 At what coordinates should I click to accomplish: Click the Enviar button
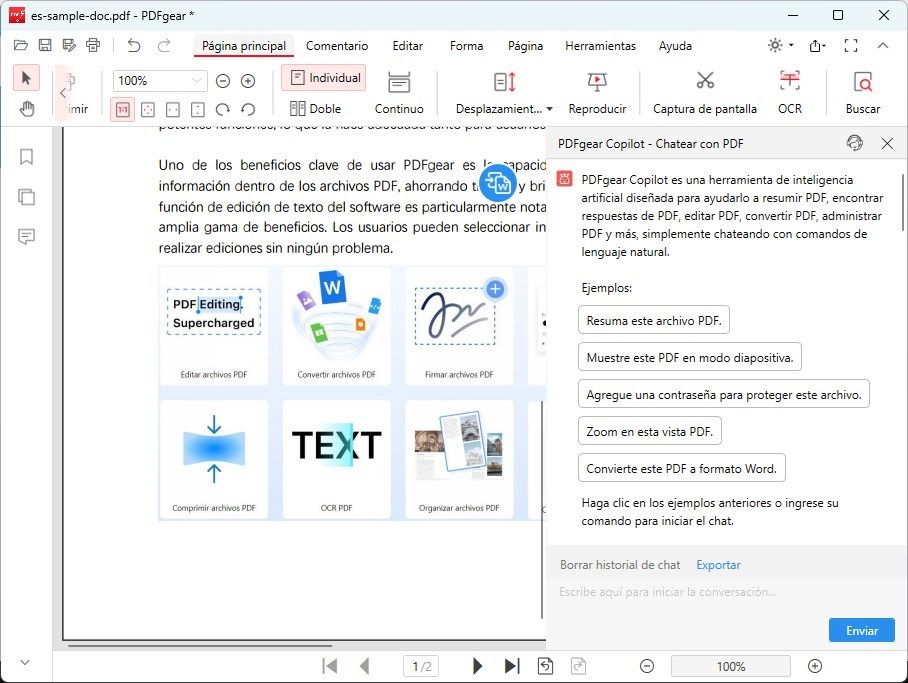861,631
